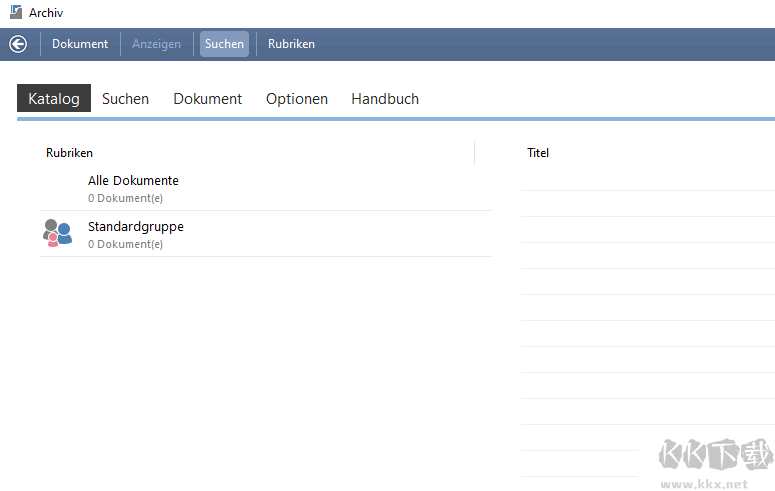Click the Standardgruppe people group icon
The height and width of the screenshot is (491, 775).
tap(57, 233)
